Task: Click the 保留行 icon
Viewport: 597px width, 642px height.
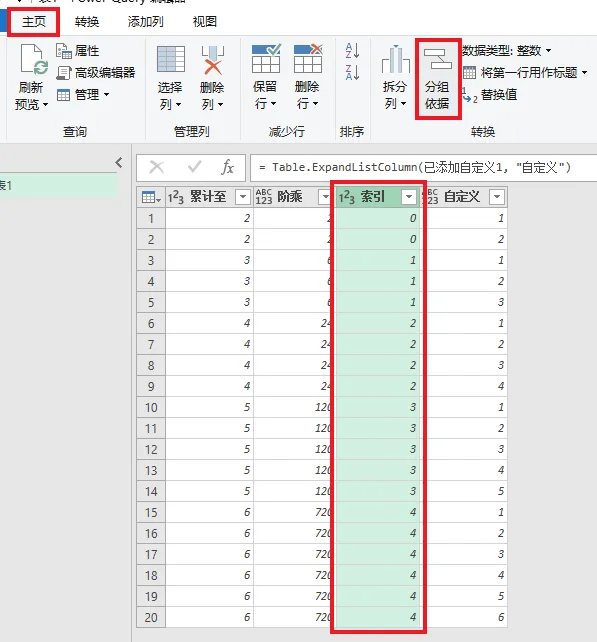Action: pos(266,59)
